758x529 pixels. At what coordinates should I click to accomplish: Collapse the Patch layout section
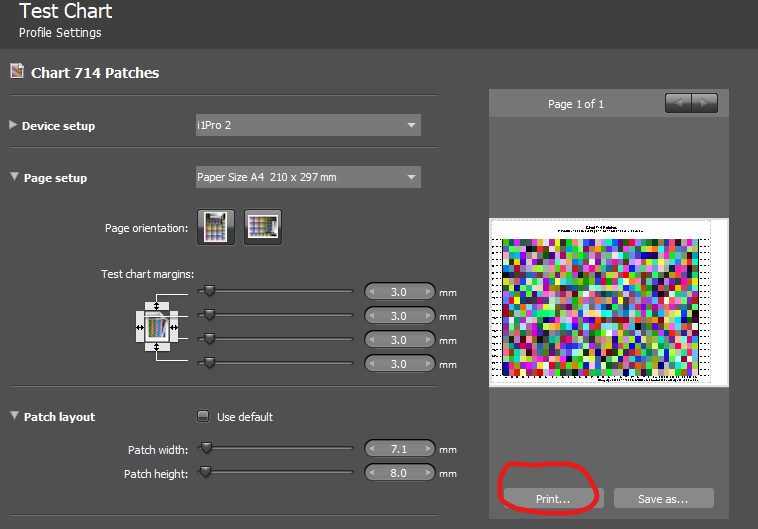click(14, 416)
